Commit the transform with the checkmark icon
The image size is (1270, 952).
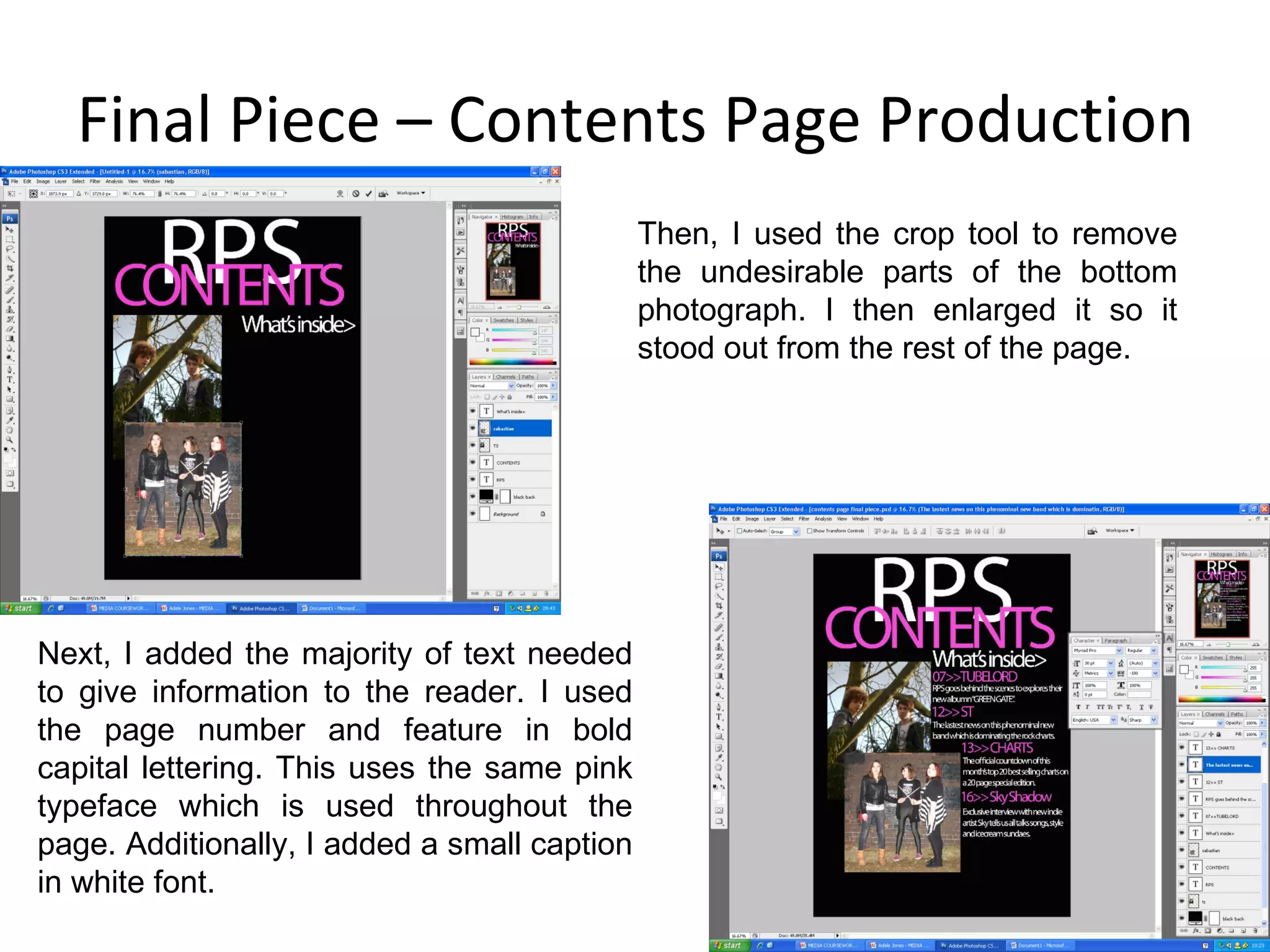click(368, 193)
